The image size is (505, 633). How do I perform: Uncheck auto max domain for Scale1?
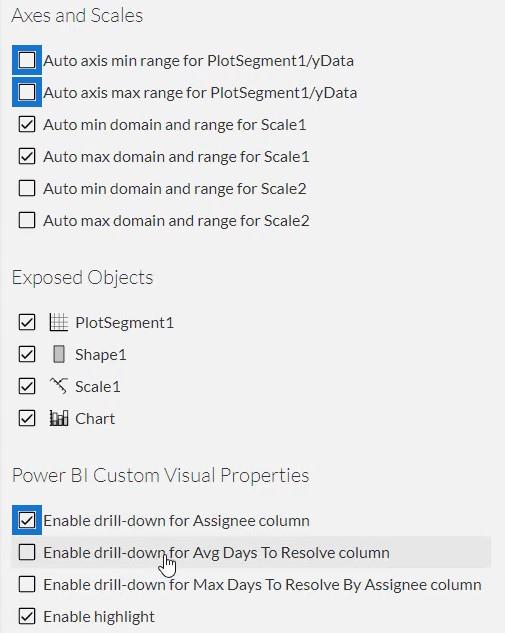(x=27, y=156)
